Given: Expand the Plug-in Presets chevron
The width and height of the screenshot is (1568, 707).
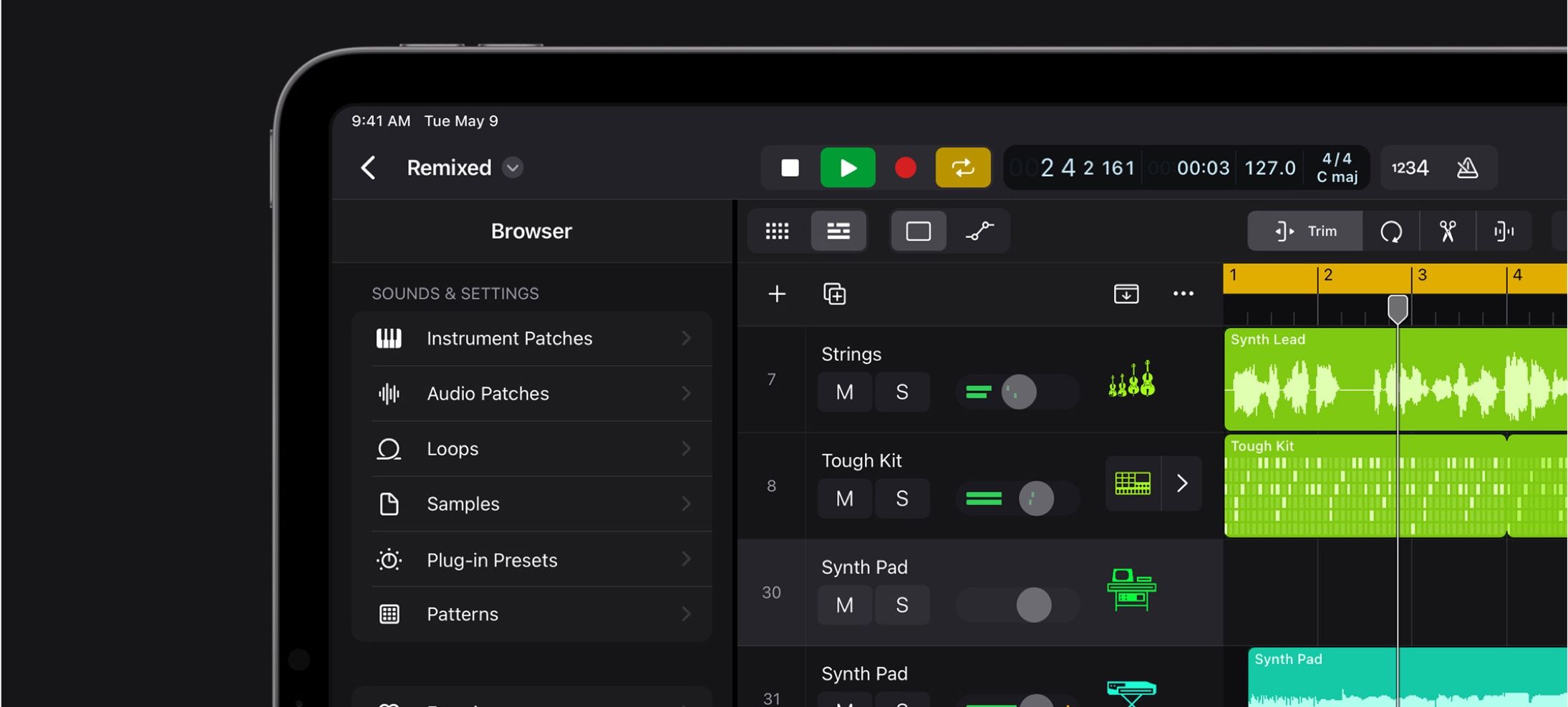Looking at the screenshot, I should (x=686, y=559).
